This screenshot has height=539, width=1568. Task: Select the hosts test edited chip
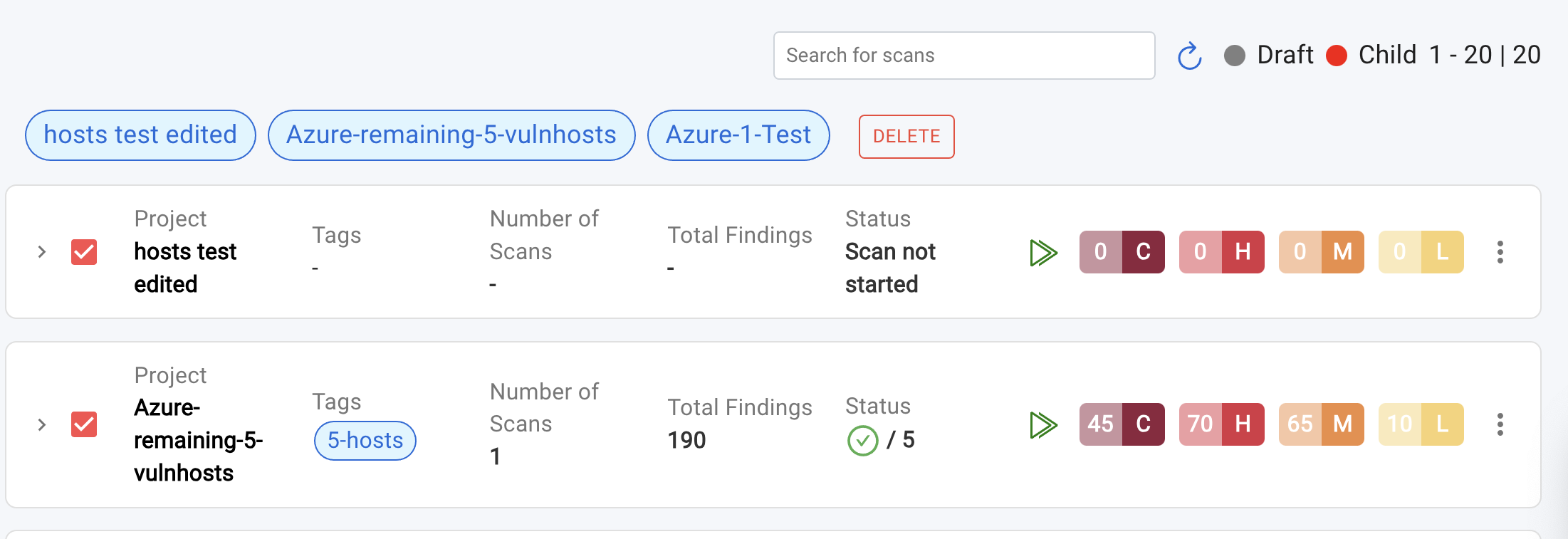coord(140,135)
